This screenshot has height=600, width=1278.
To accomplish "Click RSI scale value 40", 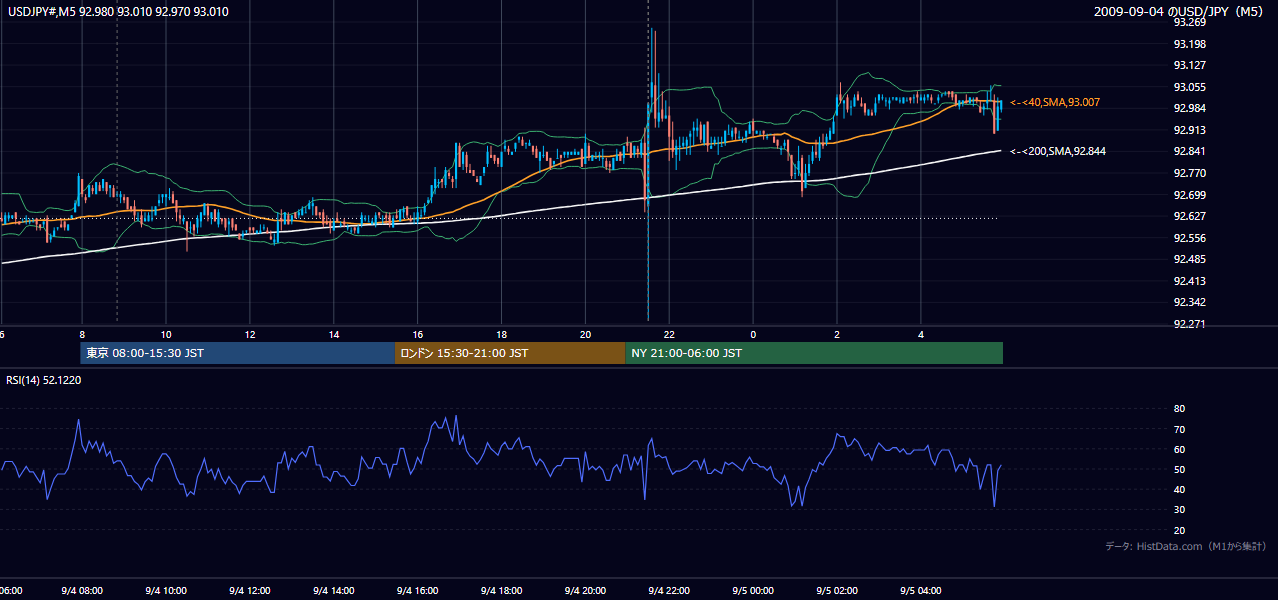I will pyautogui.click(x=1179, y=489).
